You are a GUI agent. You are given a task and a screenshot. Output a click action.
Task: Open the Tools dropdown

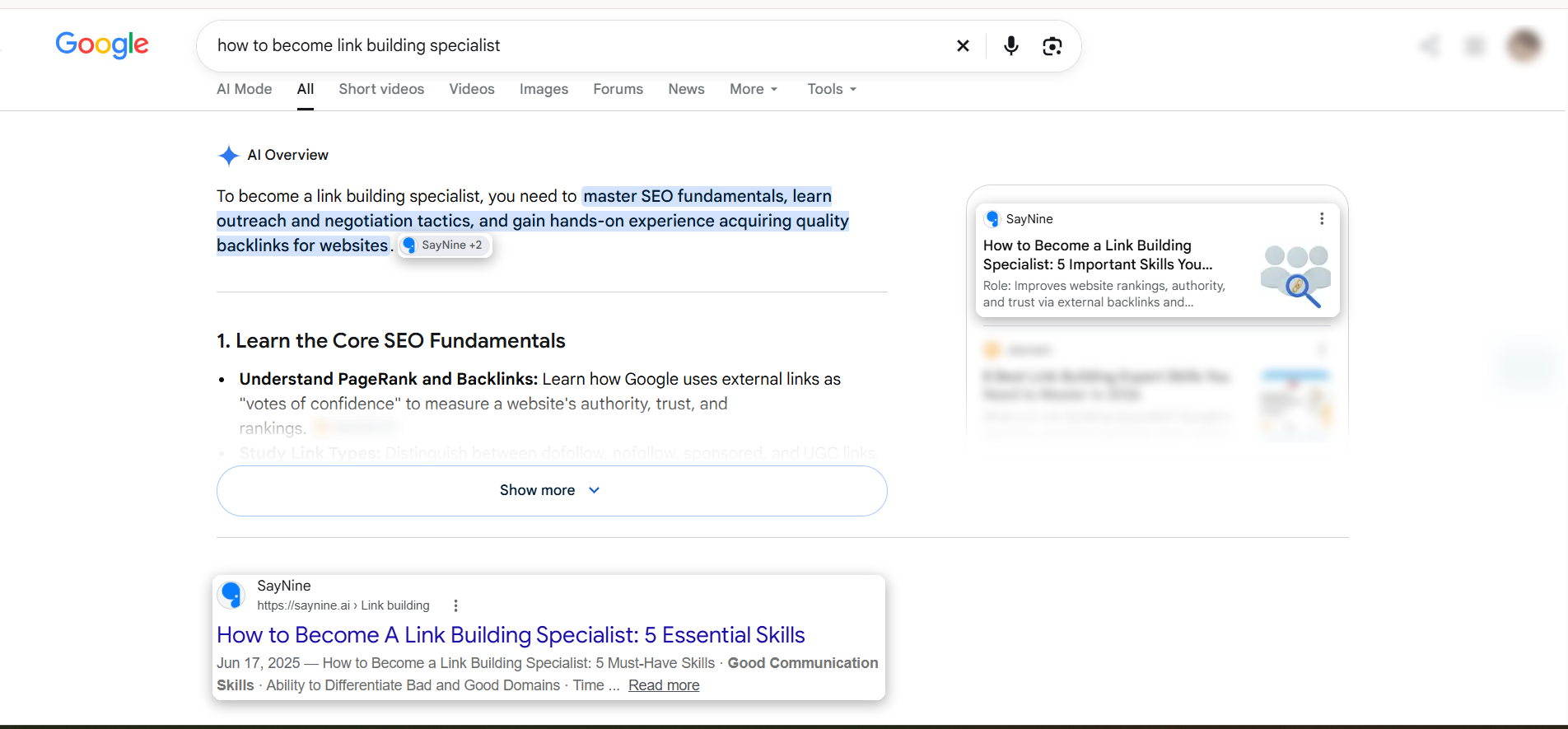point(832,89)
